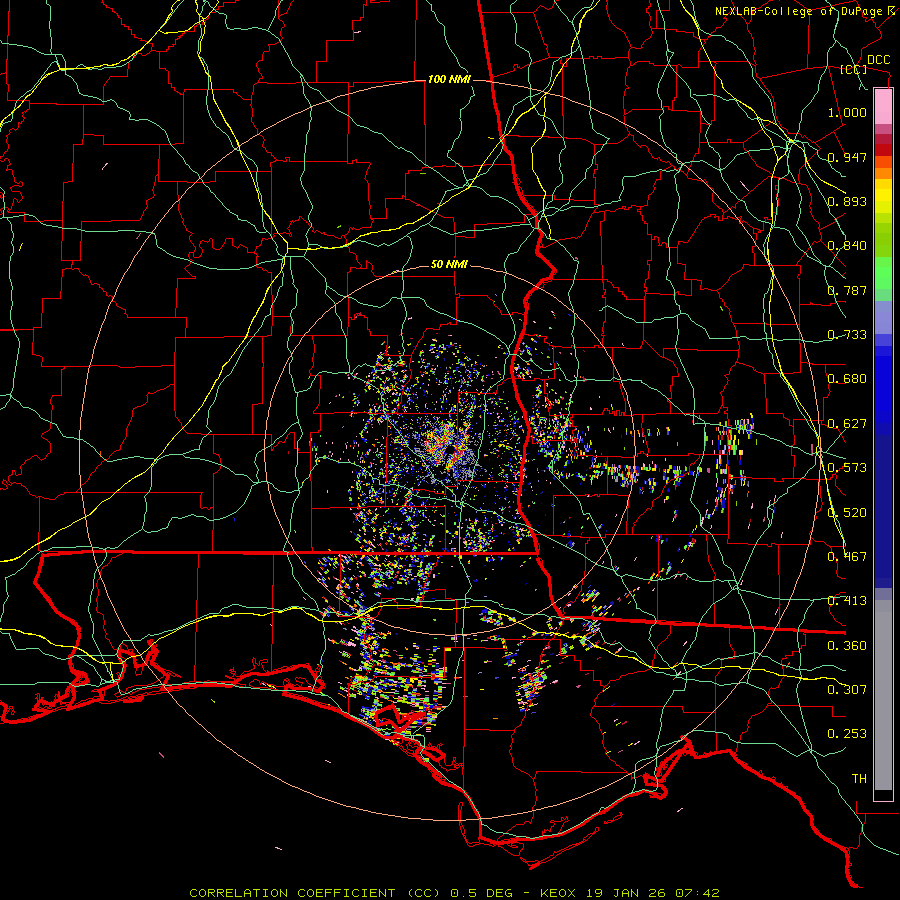Viewport: 900px width, 900px height.
Task: Click the TH label on the legend
Action: pyautogui.click(x=858, y=779)
